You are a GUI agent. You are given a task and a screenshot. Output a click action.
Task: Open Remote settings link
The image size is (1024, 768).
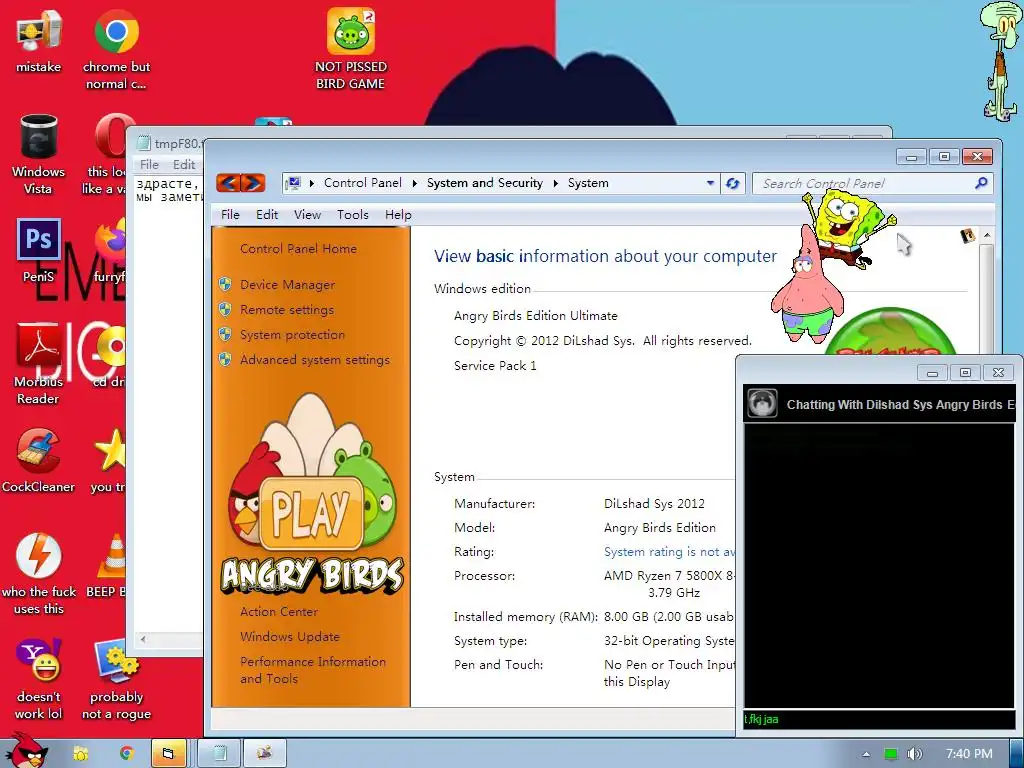click(287, 310)
